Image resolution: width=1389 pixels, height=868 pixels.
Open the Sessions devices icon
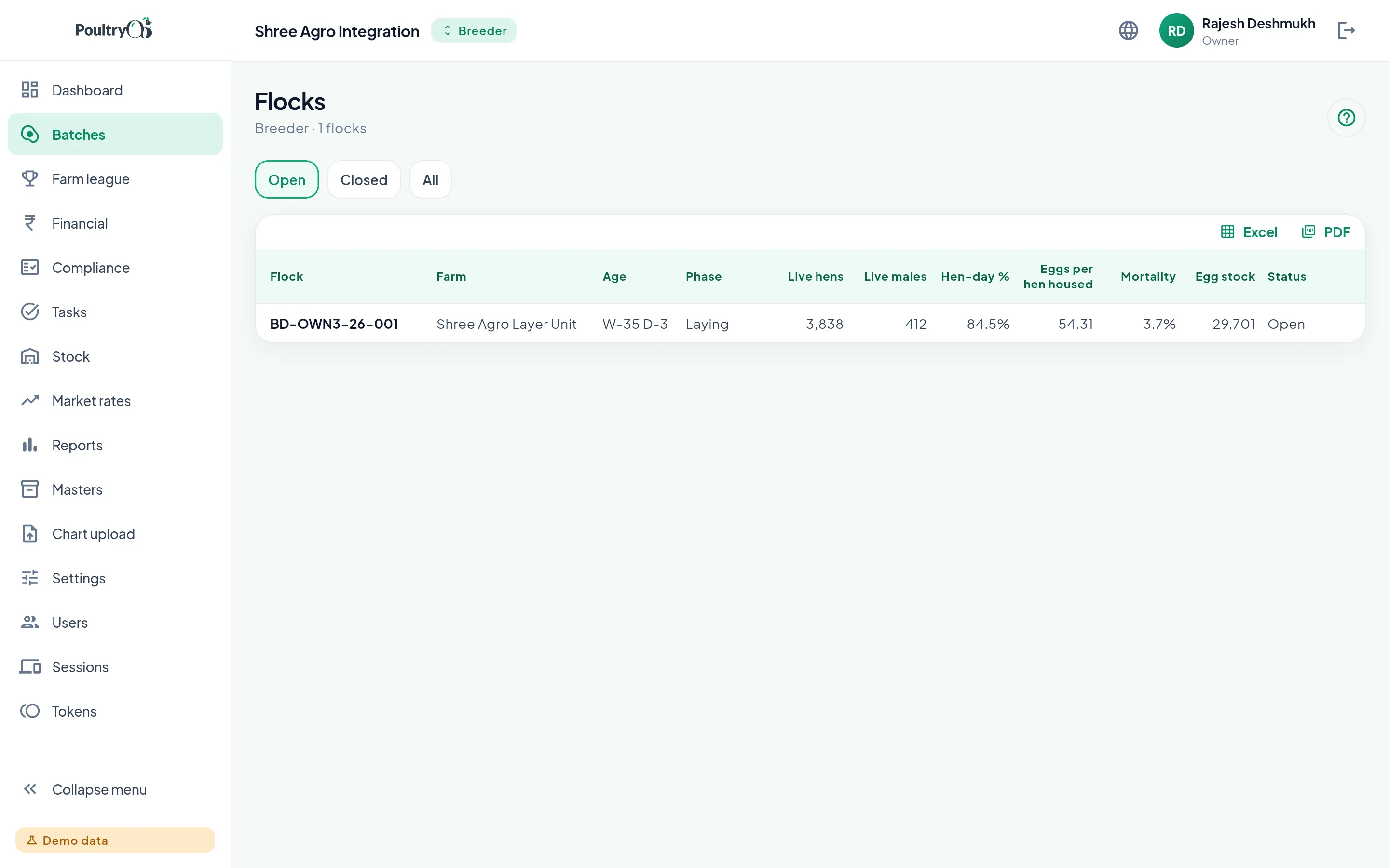pos(30,666)
